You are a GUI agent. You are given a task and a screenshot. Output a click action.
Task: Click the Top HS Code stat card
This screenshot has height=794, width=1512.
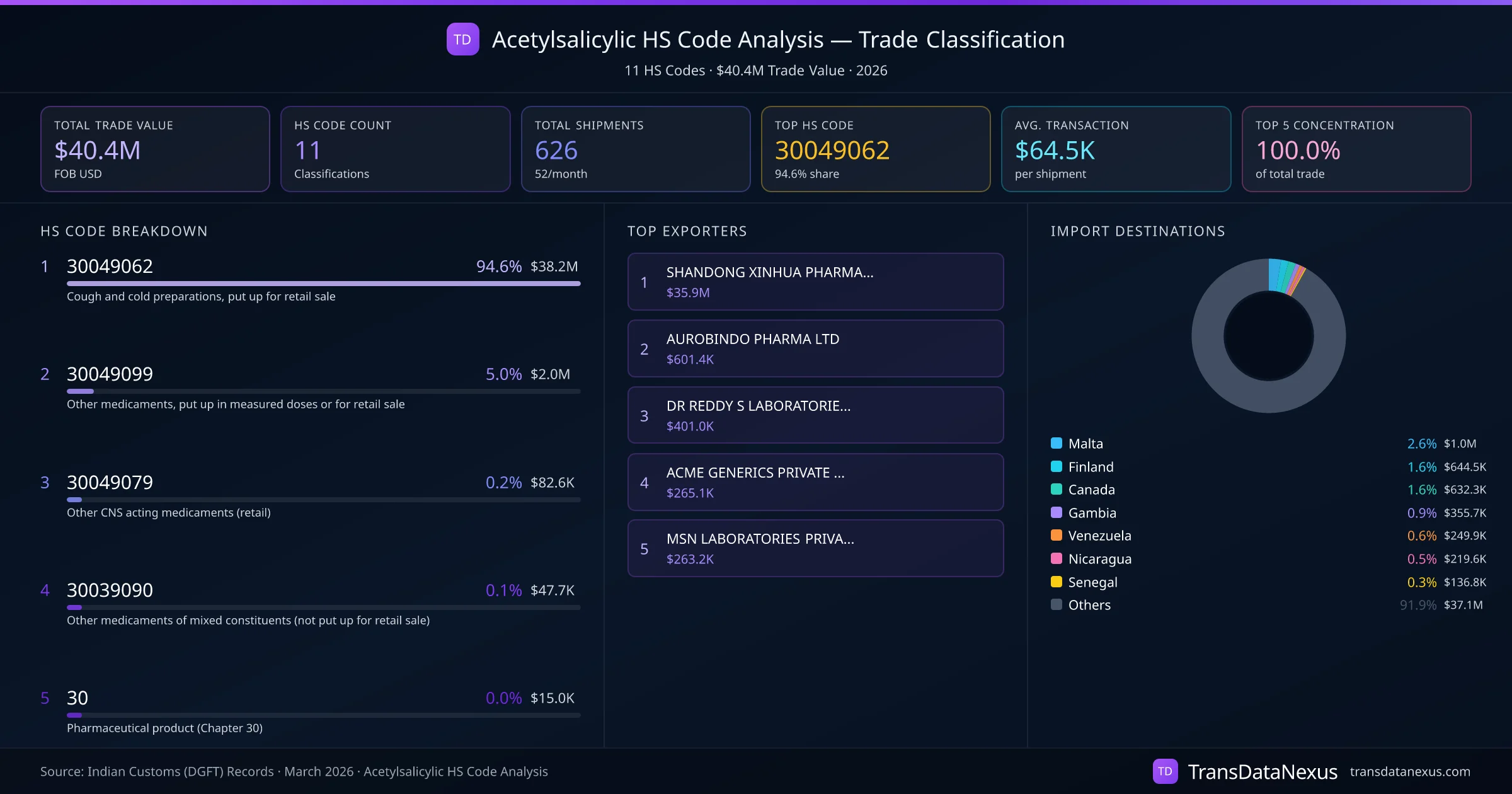pyautogui.click(x=875, y=149)
